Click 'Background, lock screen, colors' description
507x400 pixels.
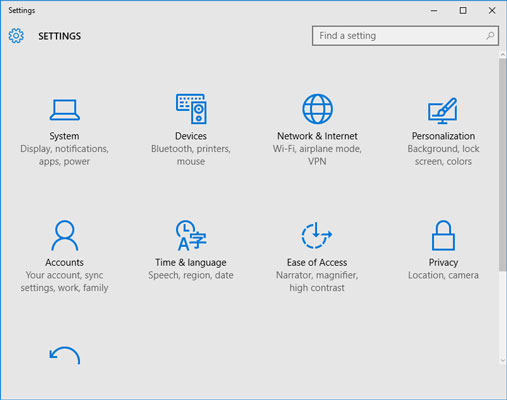(x=443, y=155)
